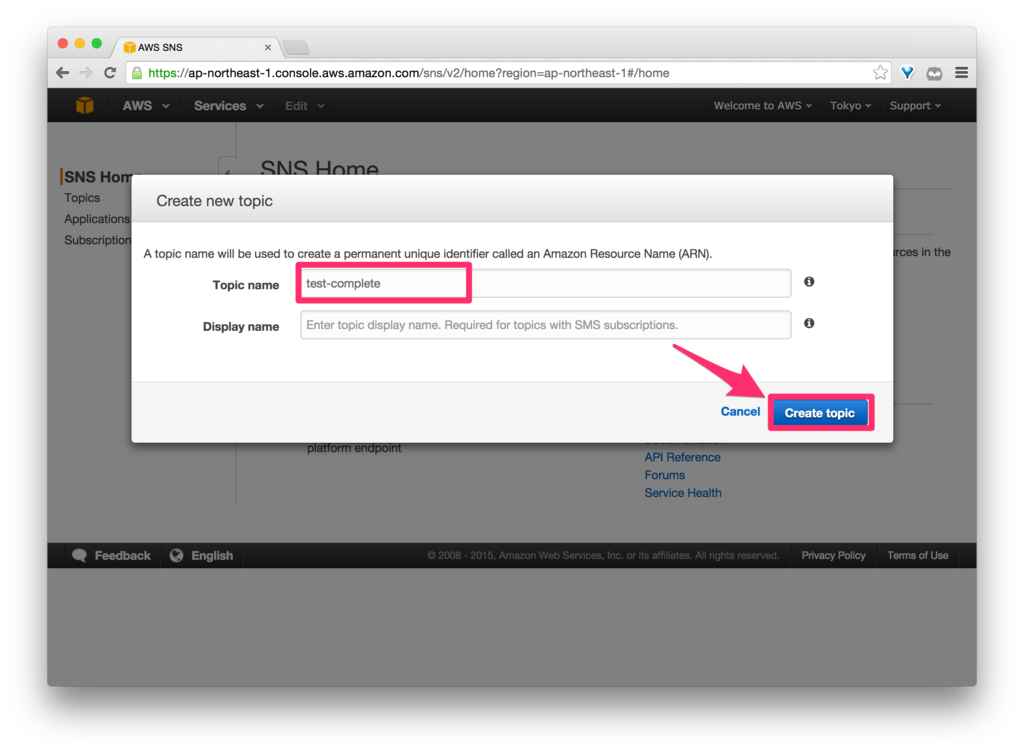Click the red window close button
1024x754 pixels.
point(63,43)
